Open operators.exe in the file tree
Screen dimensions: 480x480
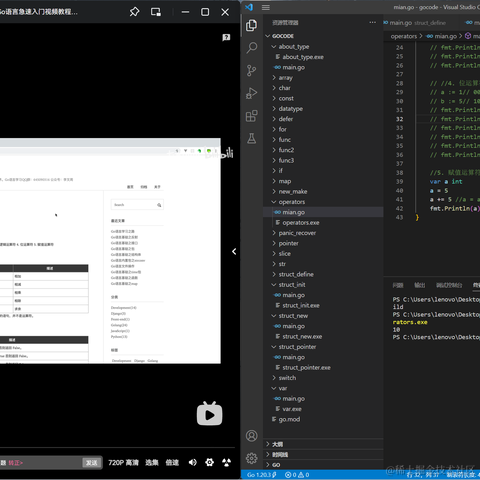click(x=301, y=222)
